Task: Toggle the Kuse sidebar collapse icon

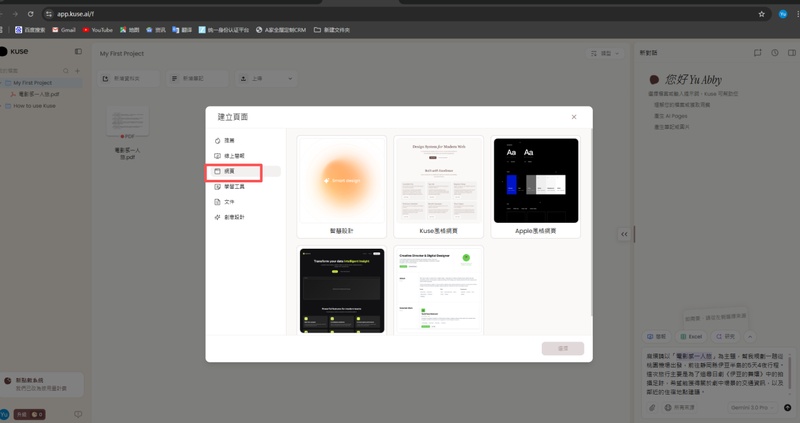Action: click(x=78, y=51)
